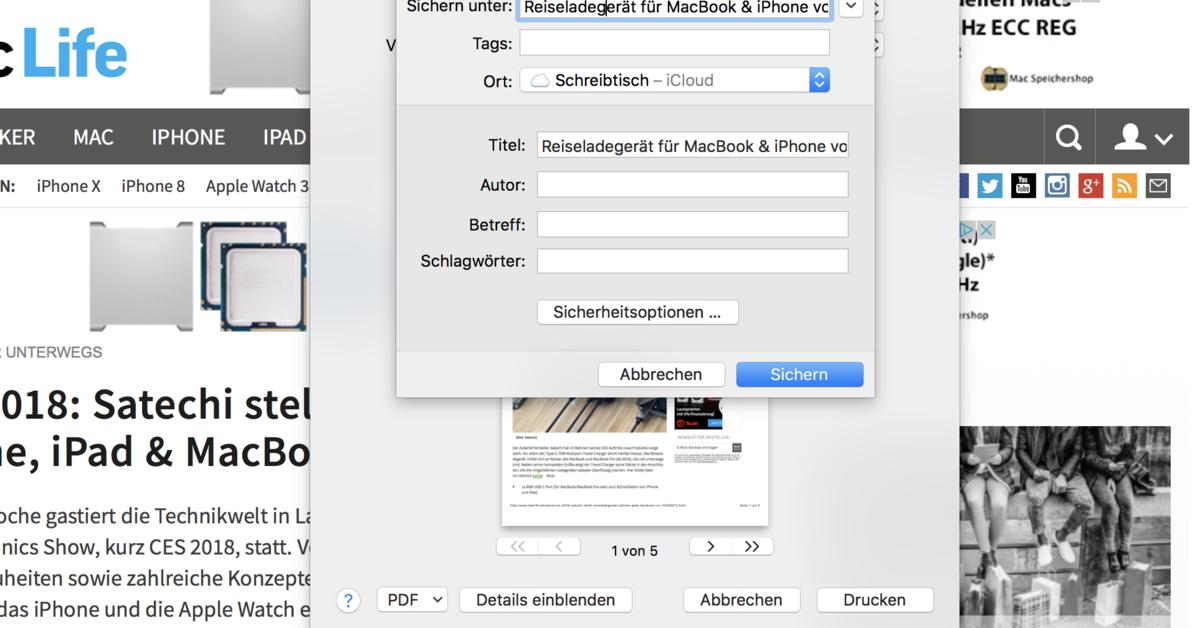Close the ad with X icon
The image size is (1200, 628).
[x=986, y=231]
